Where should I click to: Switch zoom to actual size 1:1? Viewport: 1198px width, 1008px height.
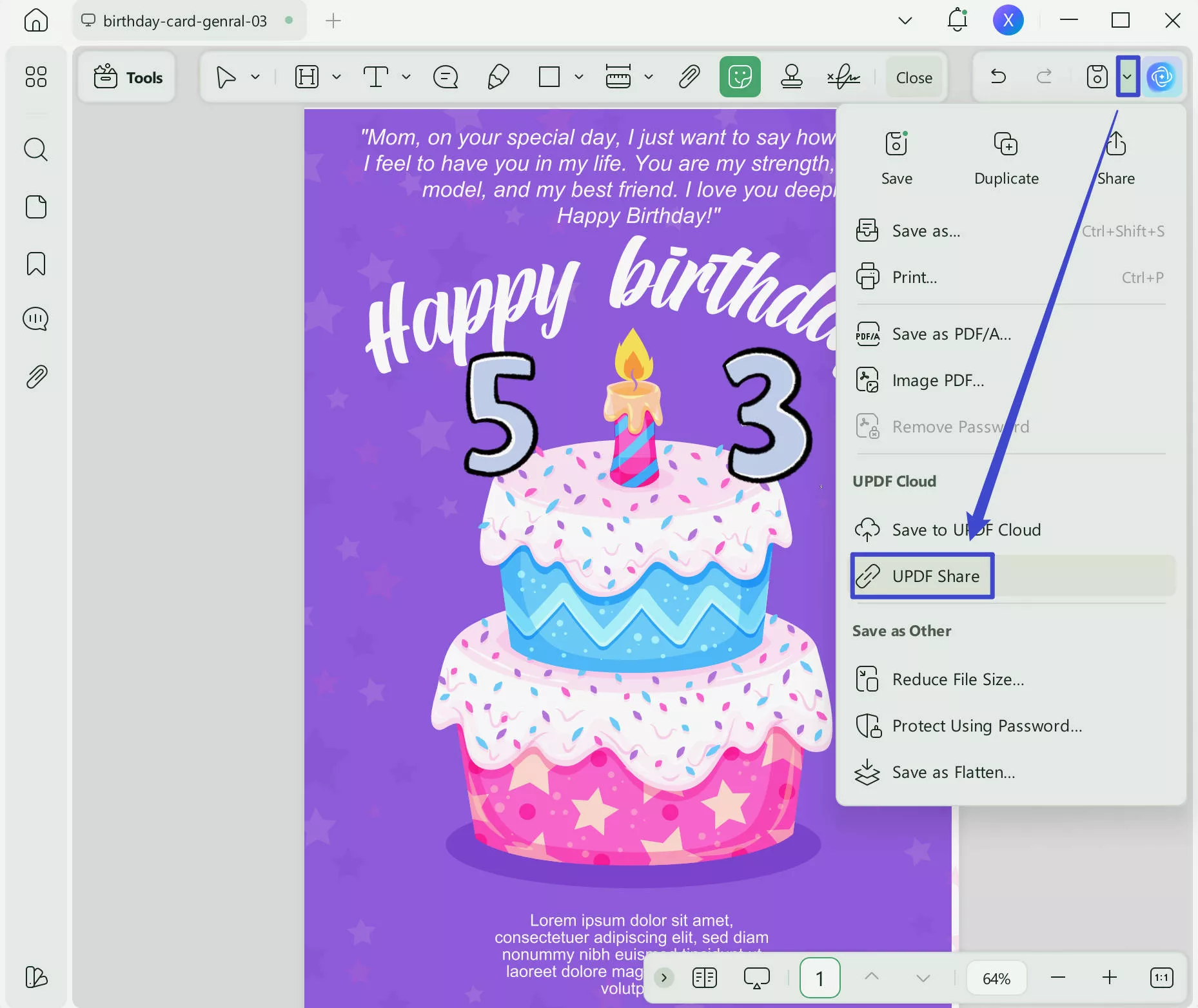(1163, 977)
